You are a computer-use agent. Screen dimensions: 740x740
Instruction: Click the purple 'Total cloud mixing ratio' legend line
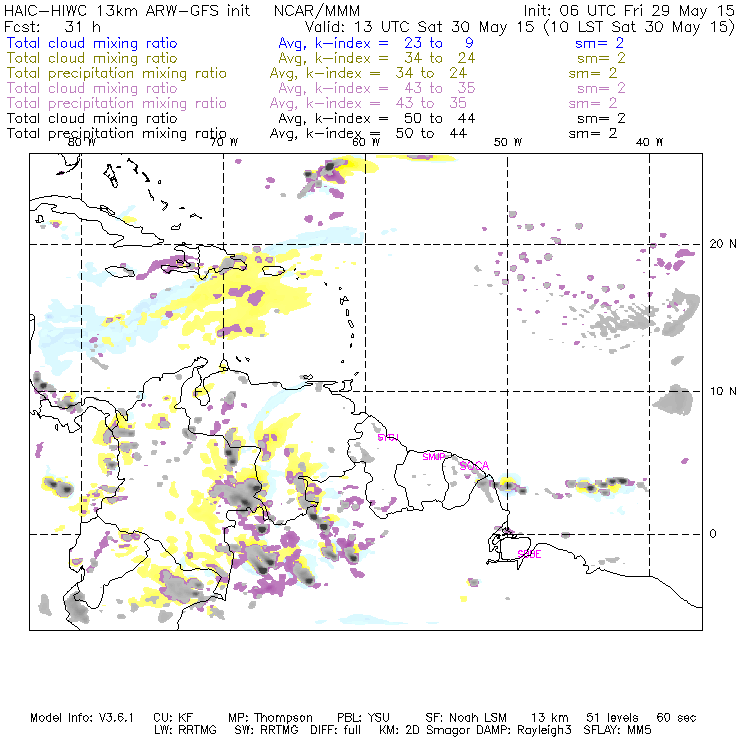pos(92,88)
